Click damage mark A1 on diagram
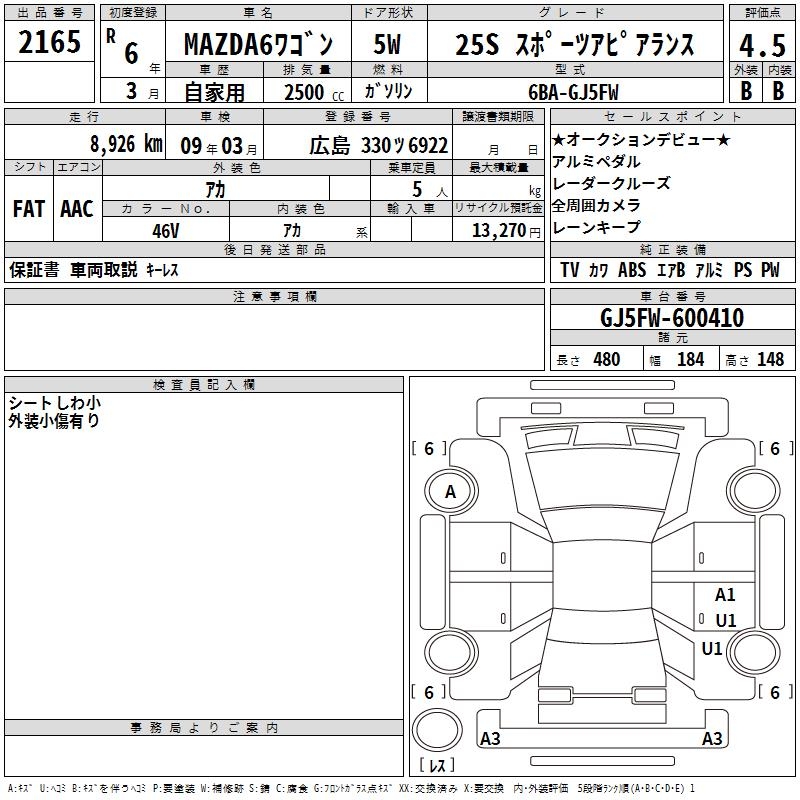Image resolution: width=800 pixels, height=800 pixels. tap(725, 594)
